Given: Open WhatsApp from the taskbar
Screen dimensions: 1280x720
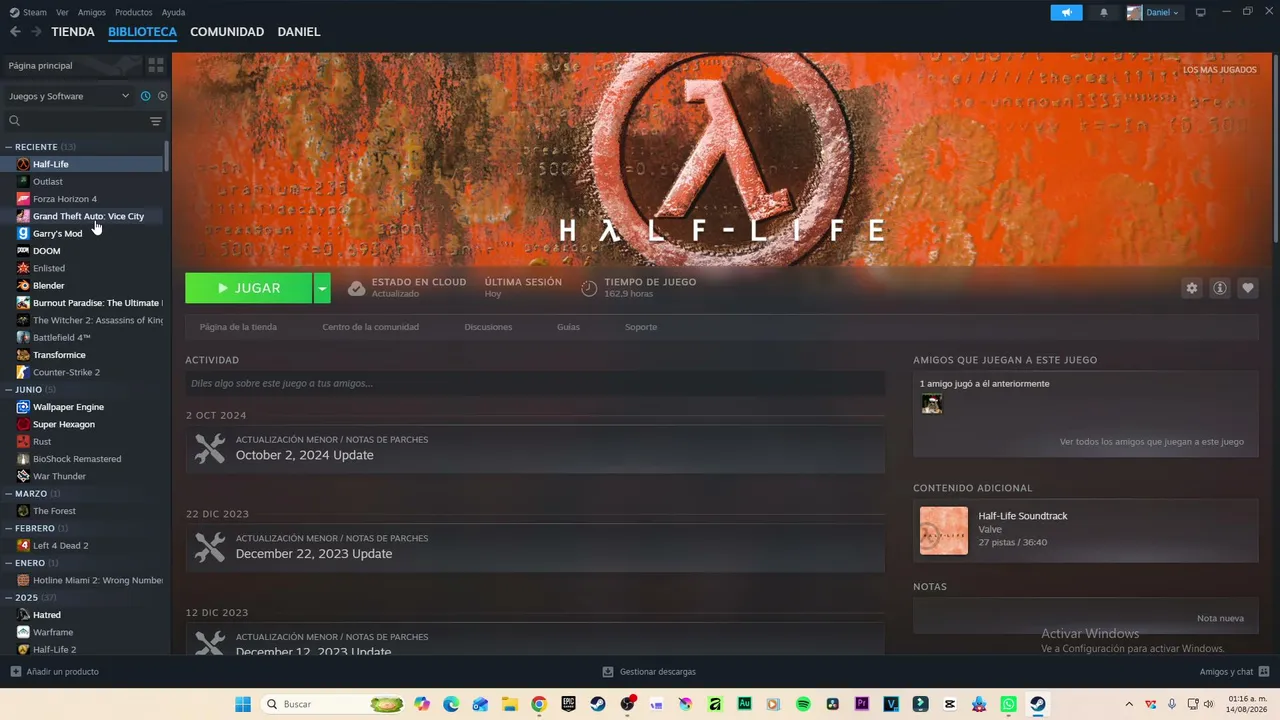Looking at the screenshot, I should point(1008,704).
